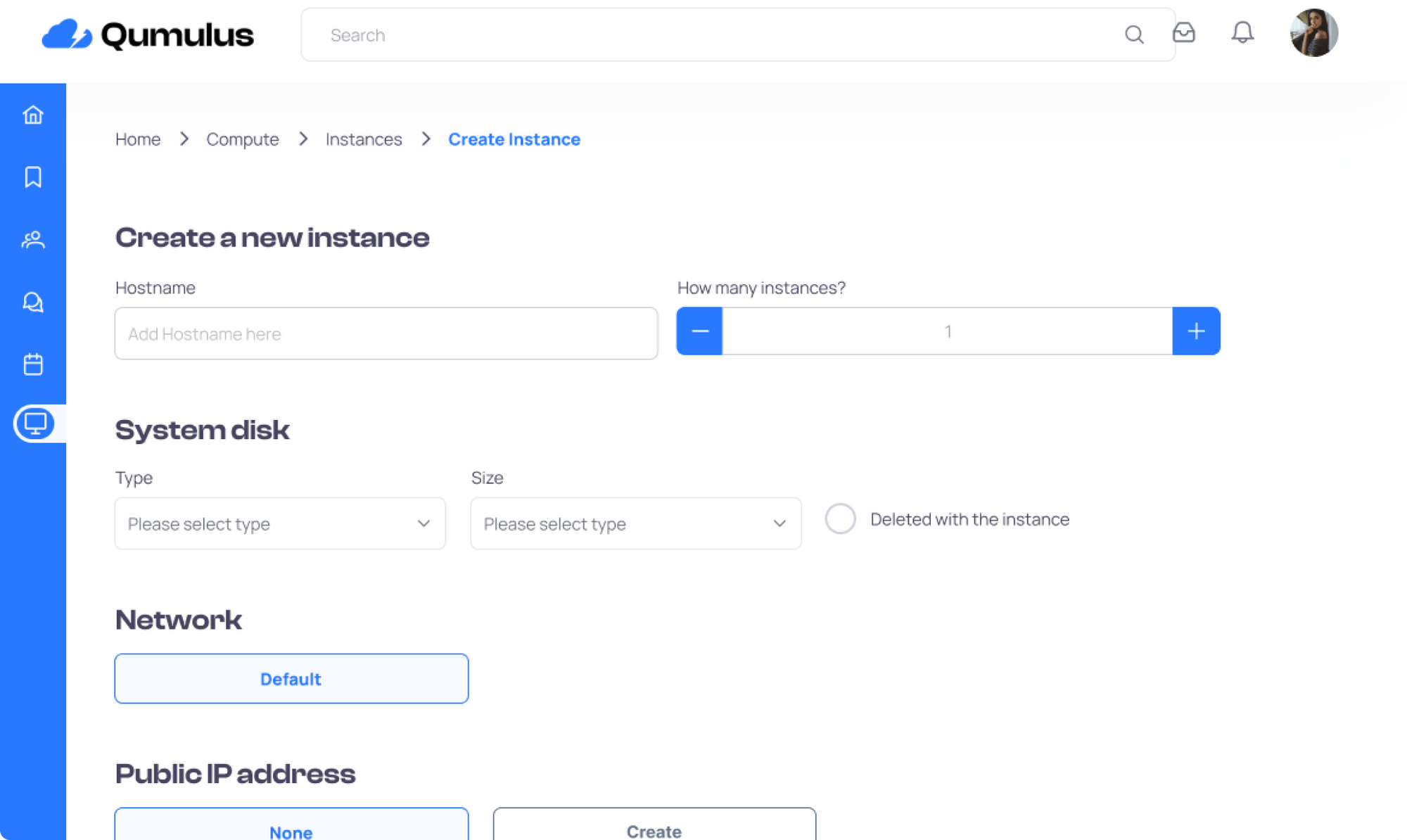Navigate to Instances via breadcrumb

point(363,139)
